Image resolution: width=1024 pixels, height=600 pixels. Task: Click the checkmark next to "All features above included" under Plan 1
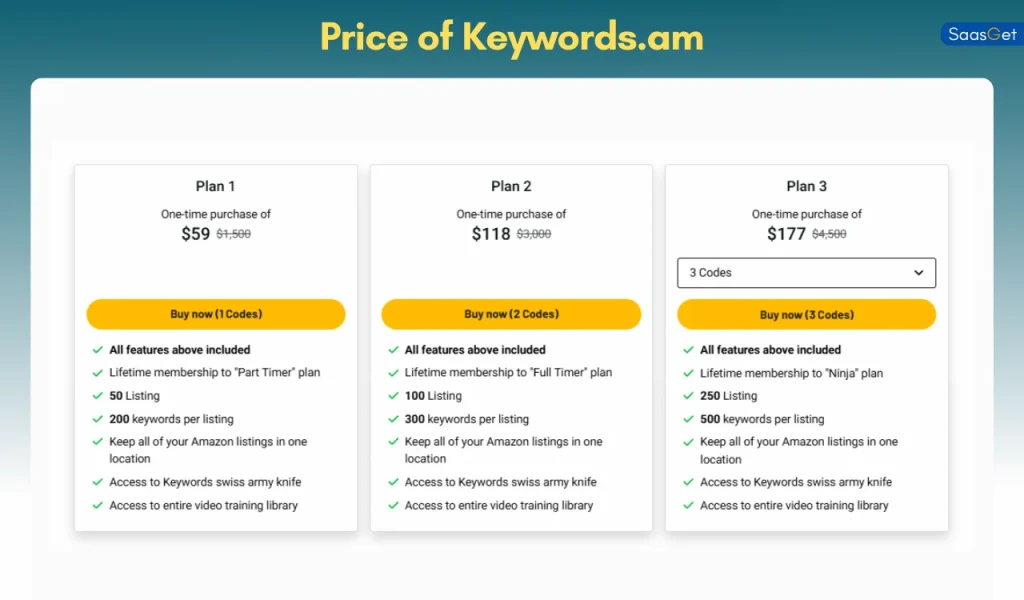pyautogui.click(x=97, y=350)
